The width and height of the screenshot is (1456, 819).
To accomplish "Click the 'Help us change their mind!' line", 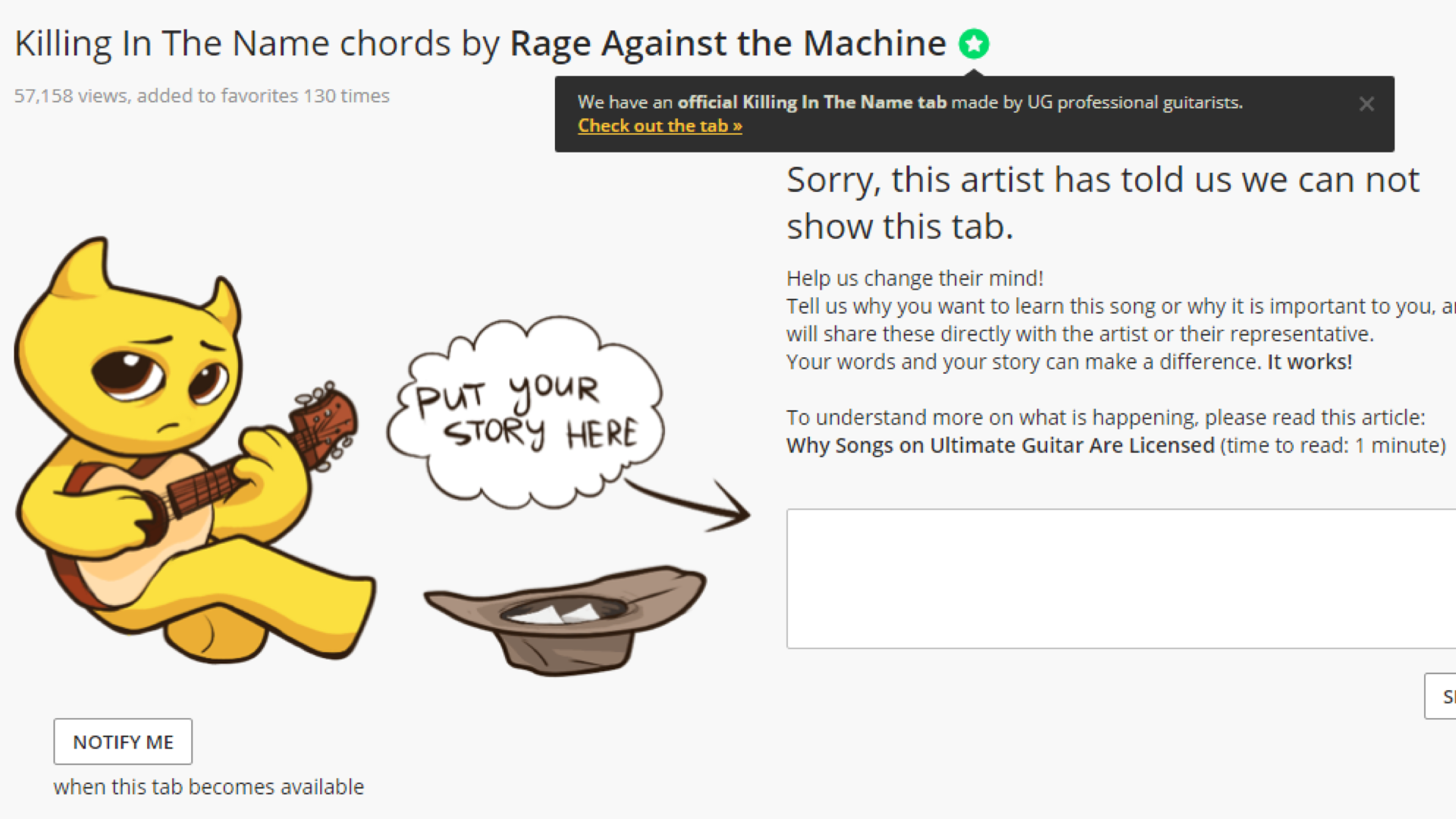I will click(x=915, y=278).
